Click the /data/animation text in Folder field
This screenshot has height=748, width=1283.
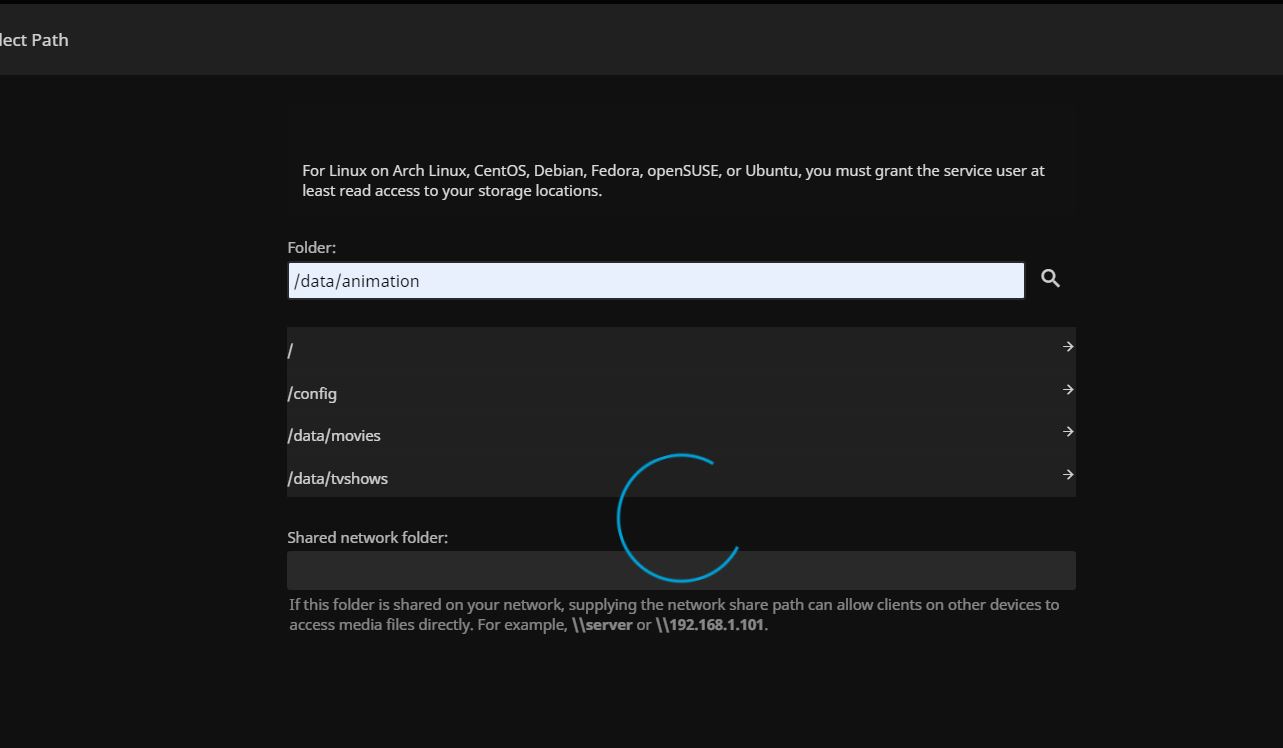click(357, 281)
